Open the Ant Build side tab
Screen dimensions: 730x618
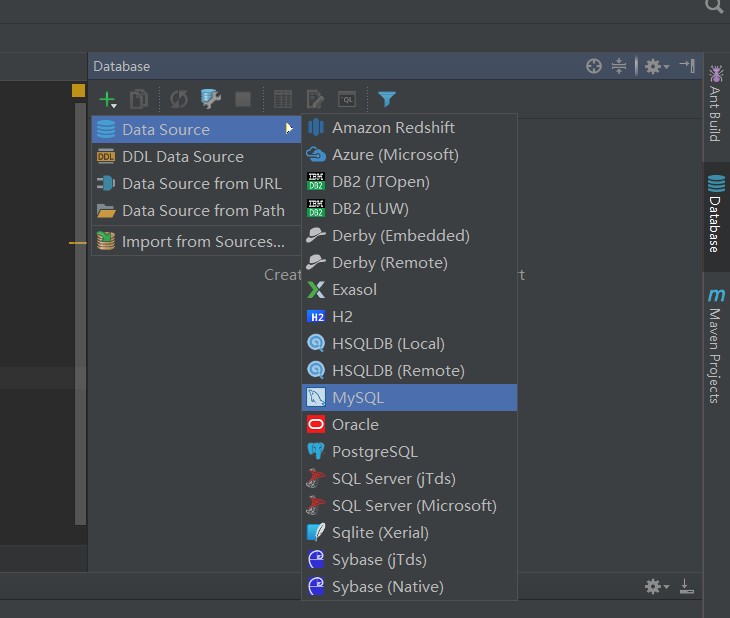click(x=716, y=103)
